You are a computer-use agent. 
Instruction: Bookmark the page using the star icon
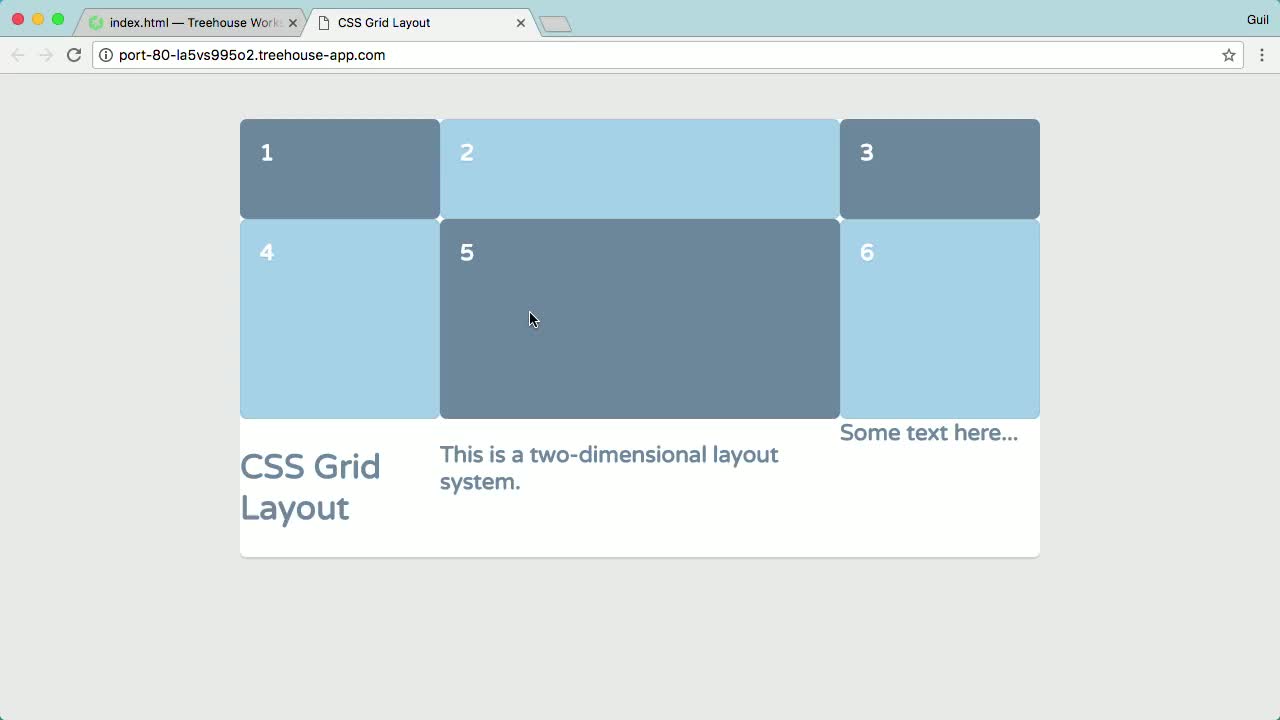click(1228, 55)
